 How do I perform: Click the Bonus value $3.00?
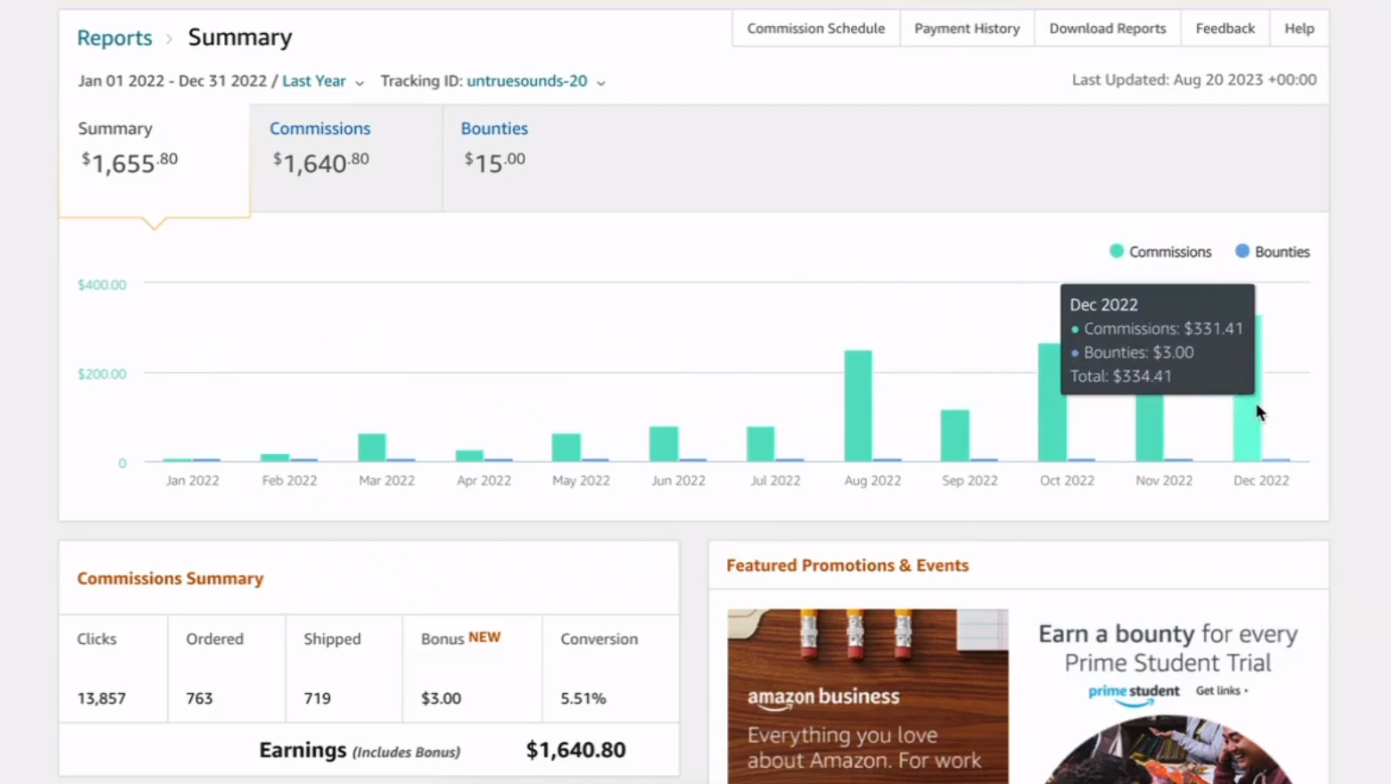pyautogui.click(x=441, y=698)
